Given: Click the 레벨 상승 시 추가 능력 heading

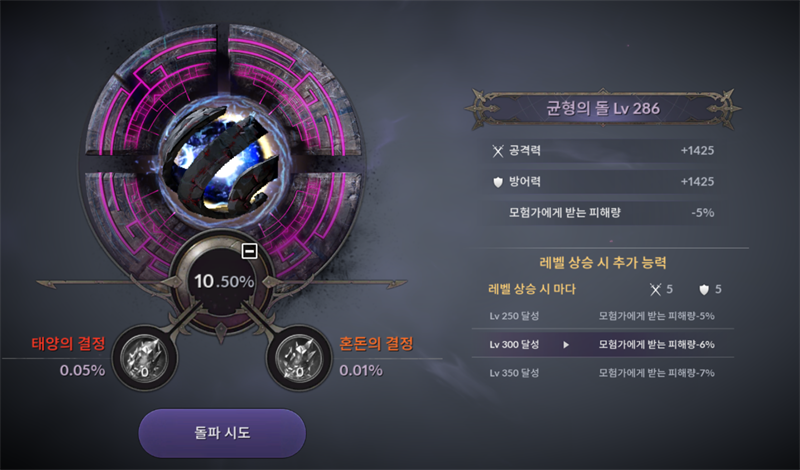Looking at the screenshot, I should 603,263.
